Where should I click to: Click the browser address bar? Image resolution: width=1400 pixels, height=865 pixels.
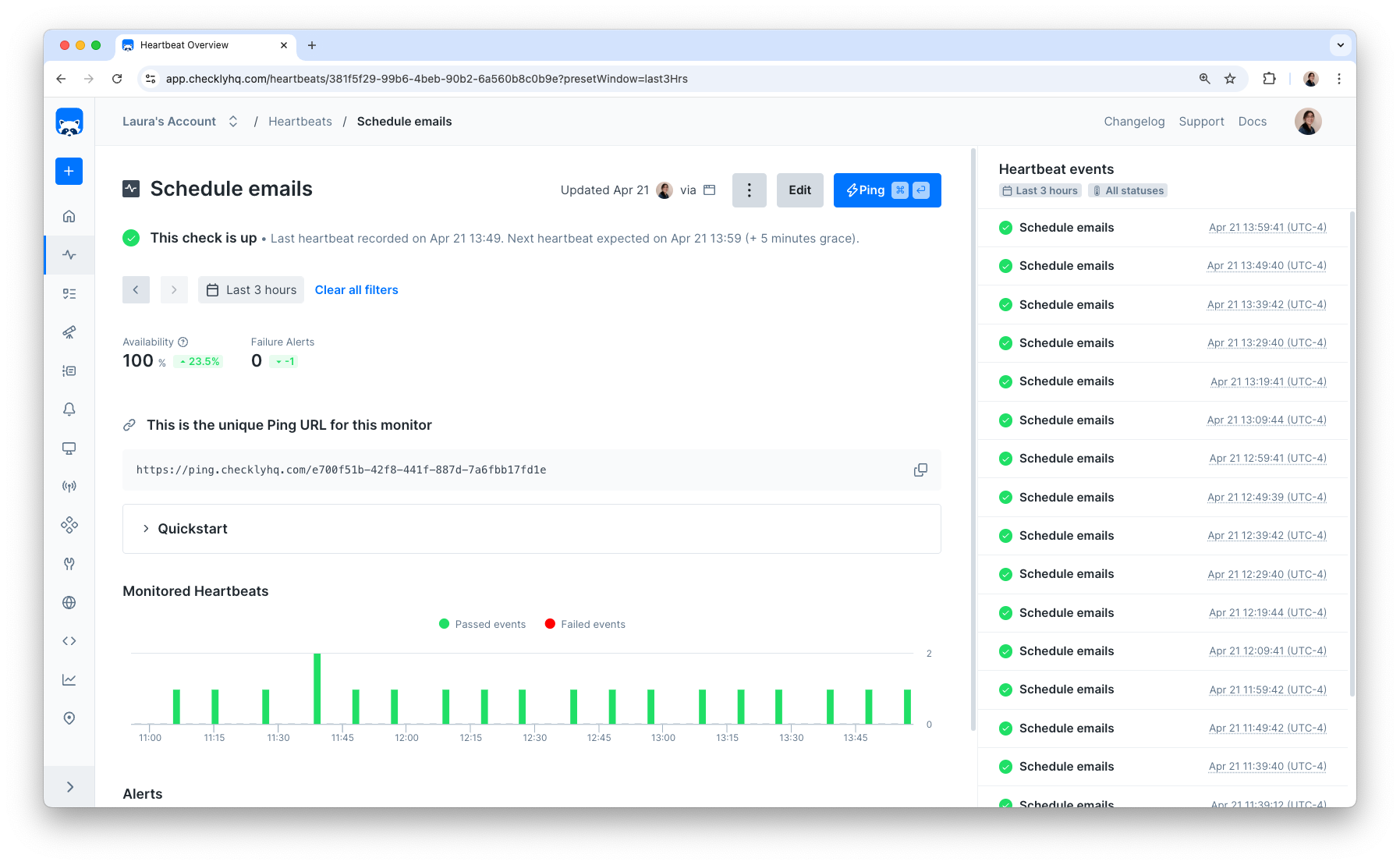click(x=546, y=79)
